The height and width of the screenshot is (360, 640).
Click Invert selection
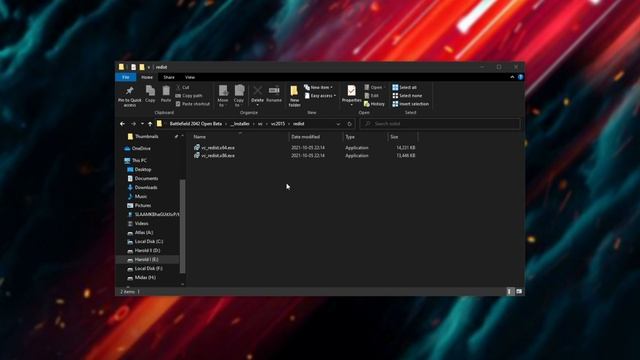411,104
